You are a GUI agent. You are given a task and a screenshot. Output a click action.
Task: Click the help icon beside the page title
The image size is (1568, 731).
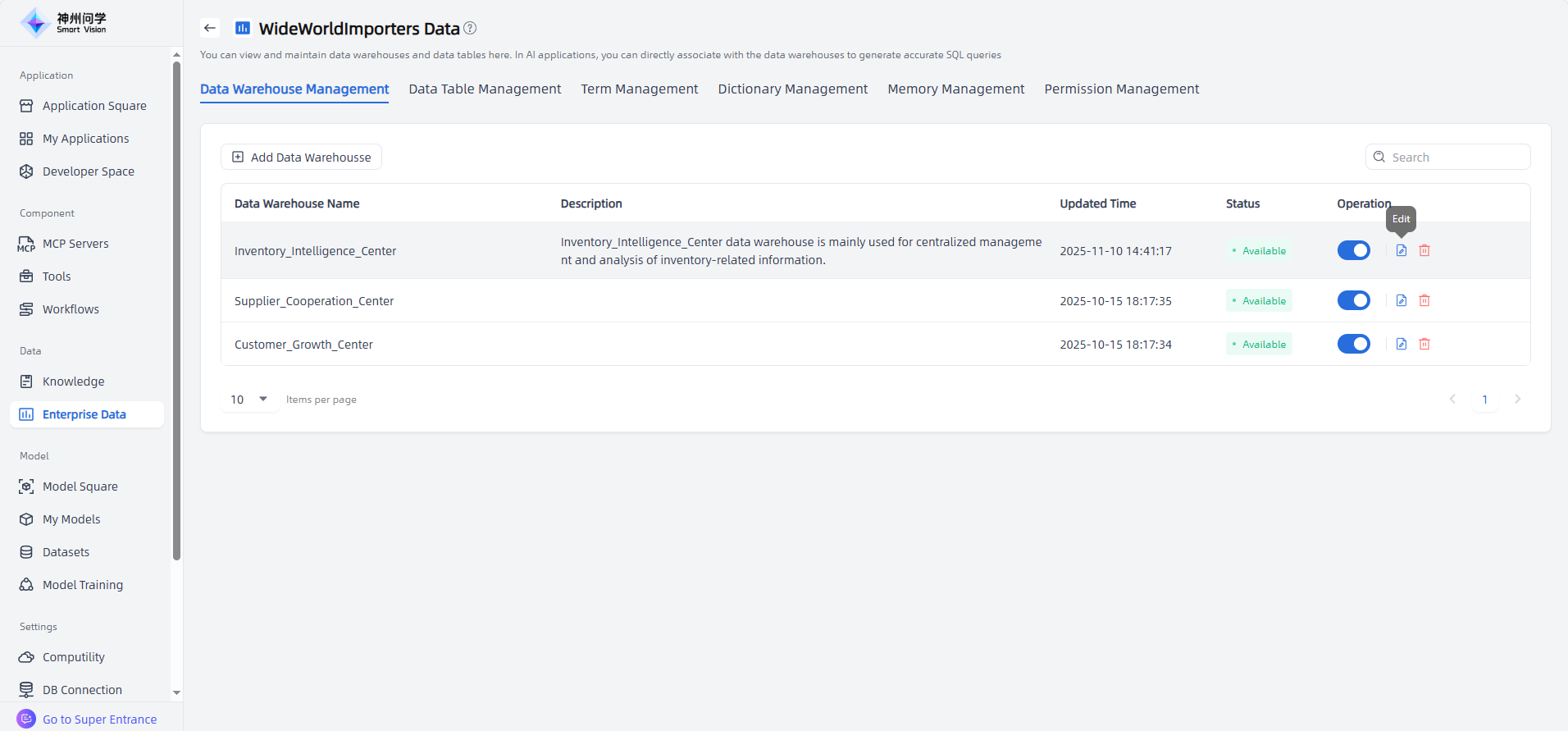[x=470, y=28]
